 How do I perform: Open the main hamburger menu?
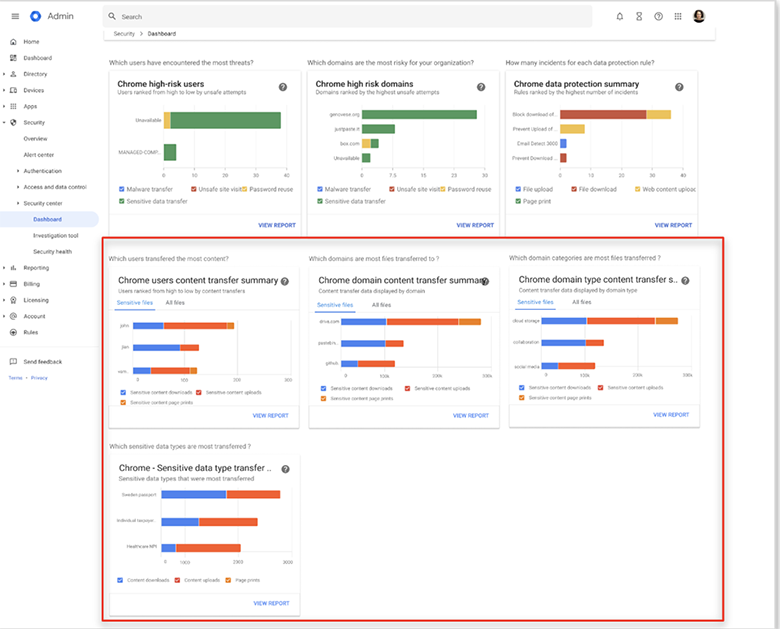15,16
